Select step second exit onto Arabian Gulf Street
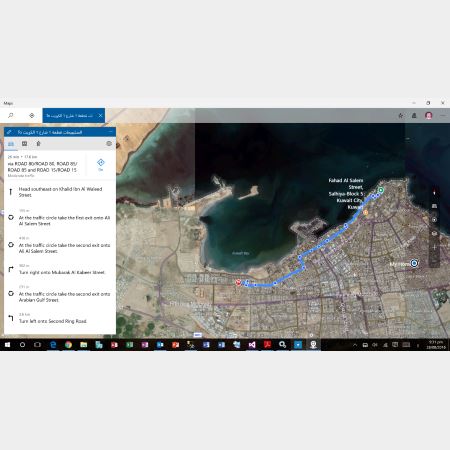 pyautogui.click(x=60, y=294)
